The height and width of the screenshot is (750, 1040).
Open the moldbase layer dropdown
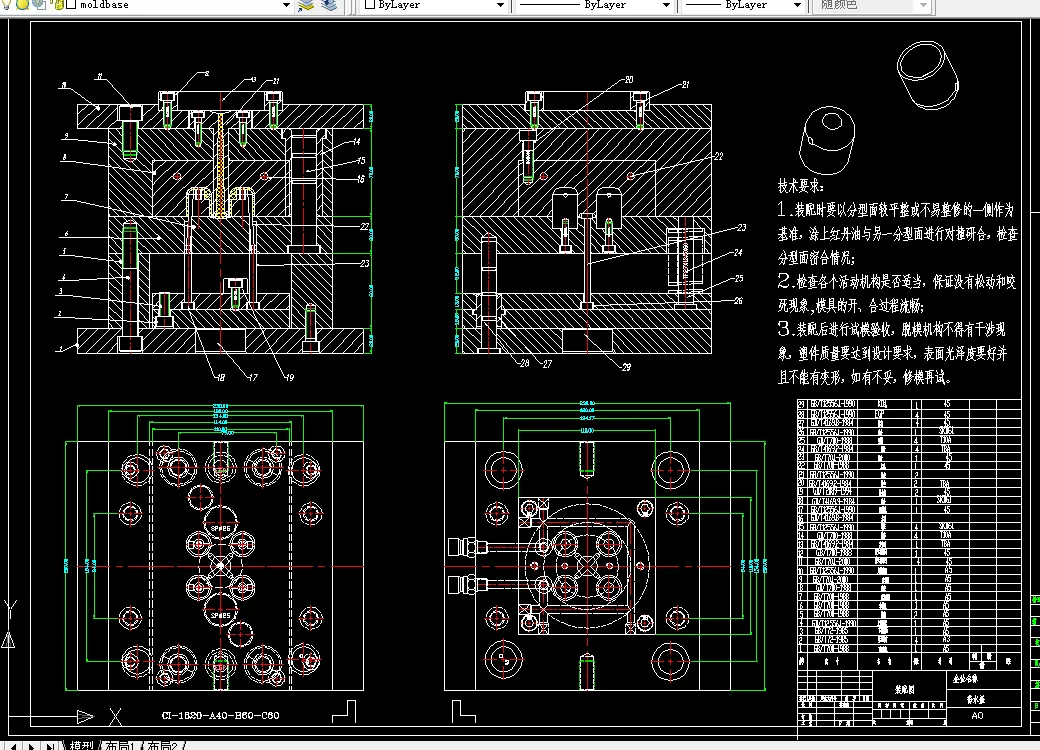click(x=286, y=5)
